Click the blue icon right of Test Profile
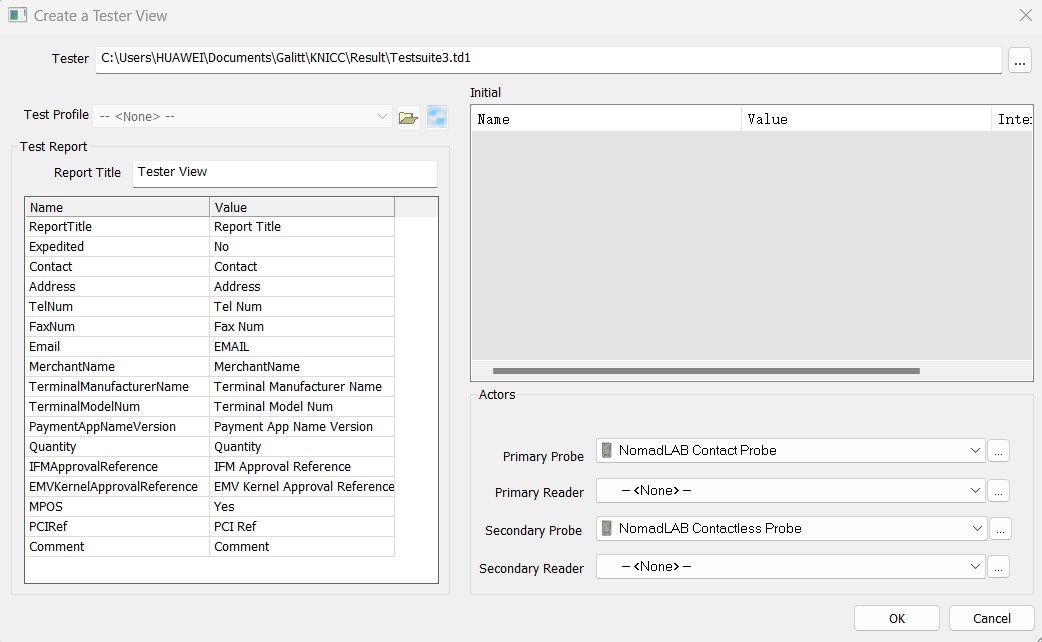This screenshot has height=642, width=1042. 437,117
